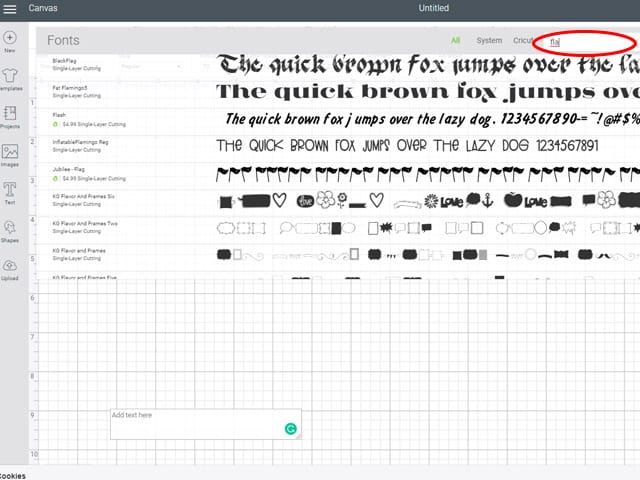The height and width of the screenshot is (480, 640).
Task: Click the font search field
Action: (x=584, y=42)
